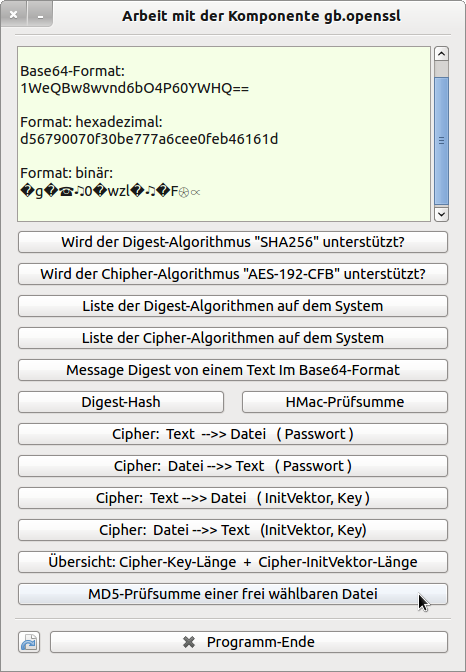Check whether SHA256 digest is supported

(x=233, y=242)
